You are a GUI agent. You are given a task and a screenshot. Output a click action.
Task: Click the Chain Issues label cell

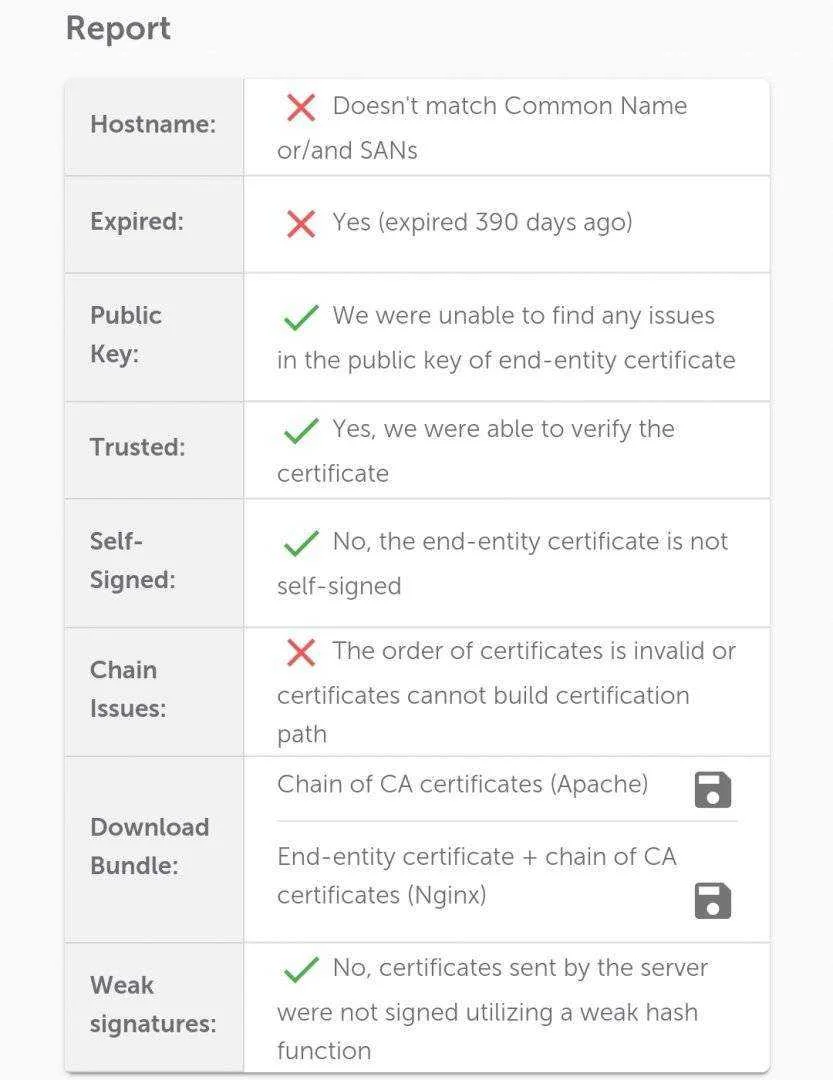154,692
